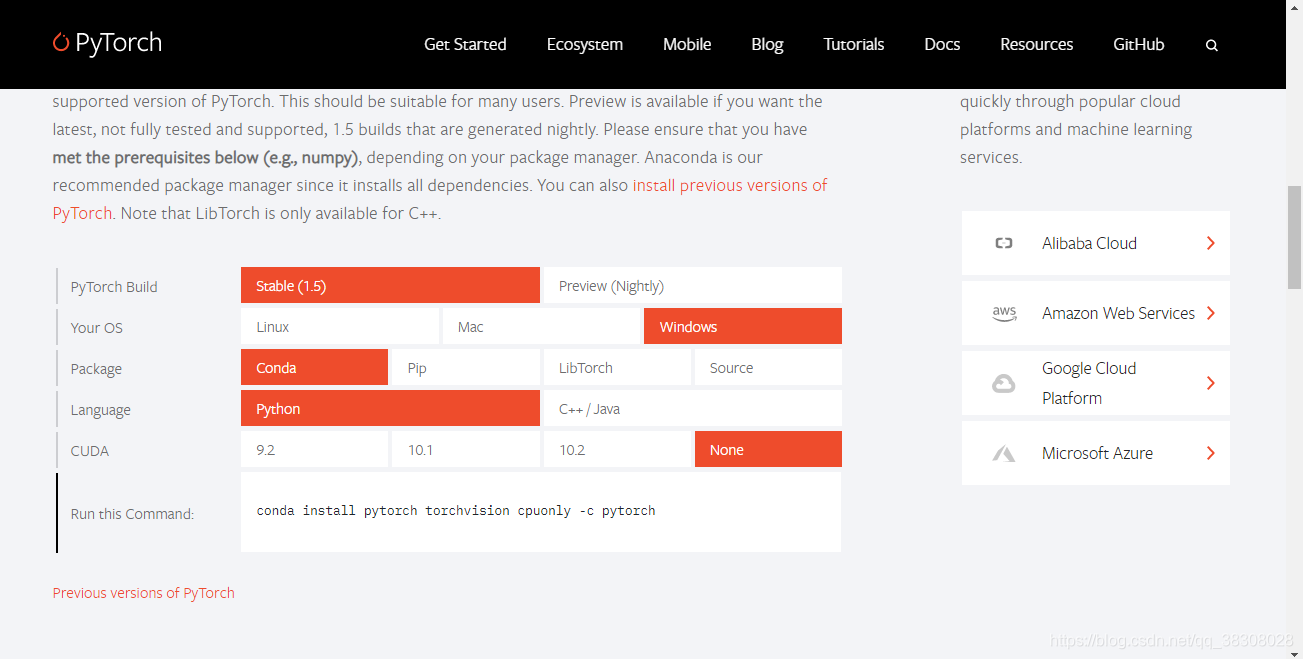Open Amazon Web Services card
Image resolution: width=1303 pixels, height=659 pixels.
click(1096, 313)
